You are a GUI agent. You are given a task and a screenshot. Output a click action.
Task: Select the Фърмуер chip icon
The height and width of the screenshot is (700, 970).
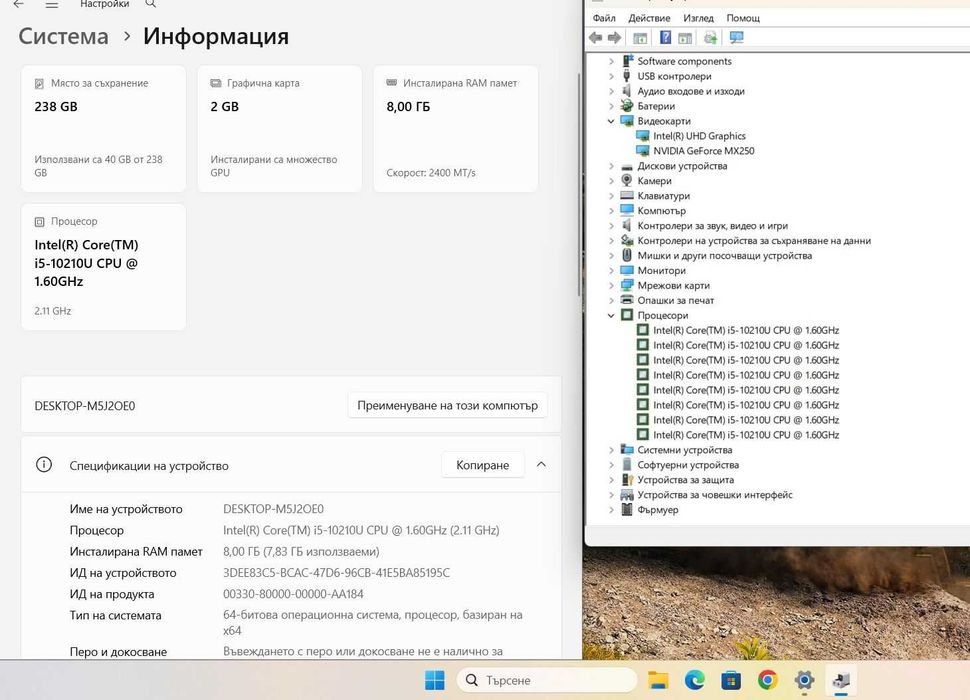(x=627, y=510)
